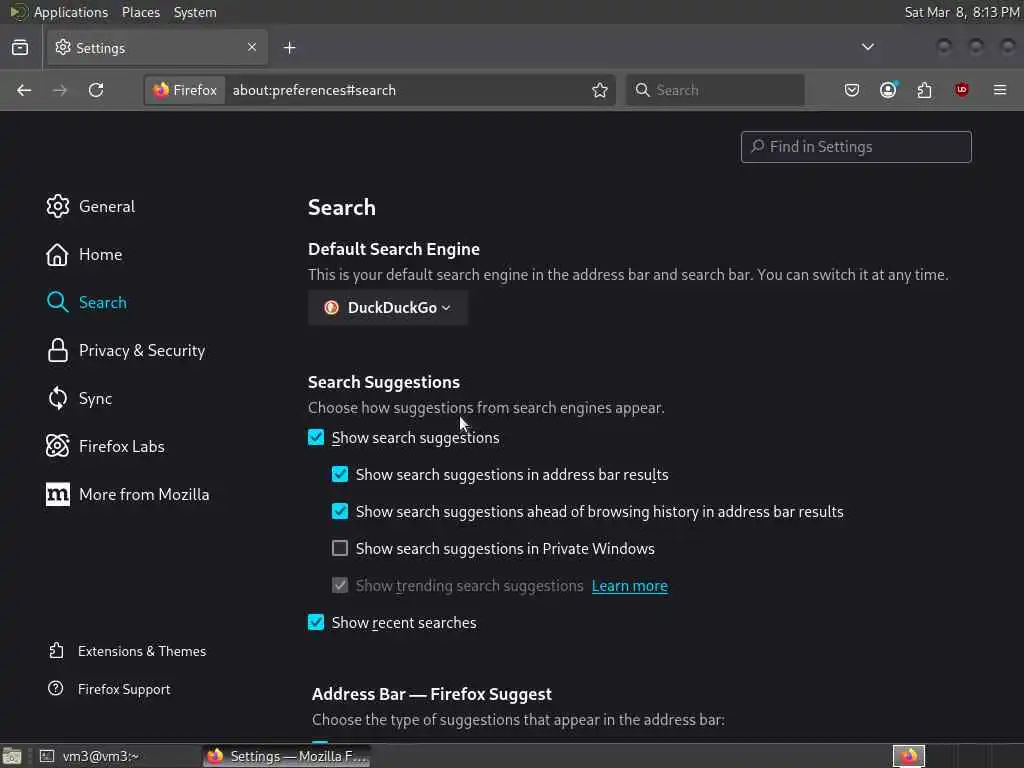Uncheck Show search suggestions checkbox

tap(316, 437)
